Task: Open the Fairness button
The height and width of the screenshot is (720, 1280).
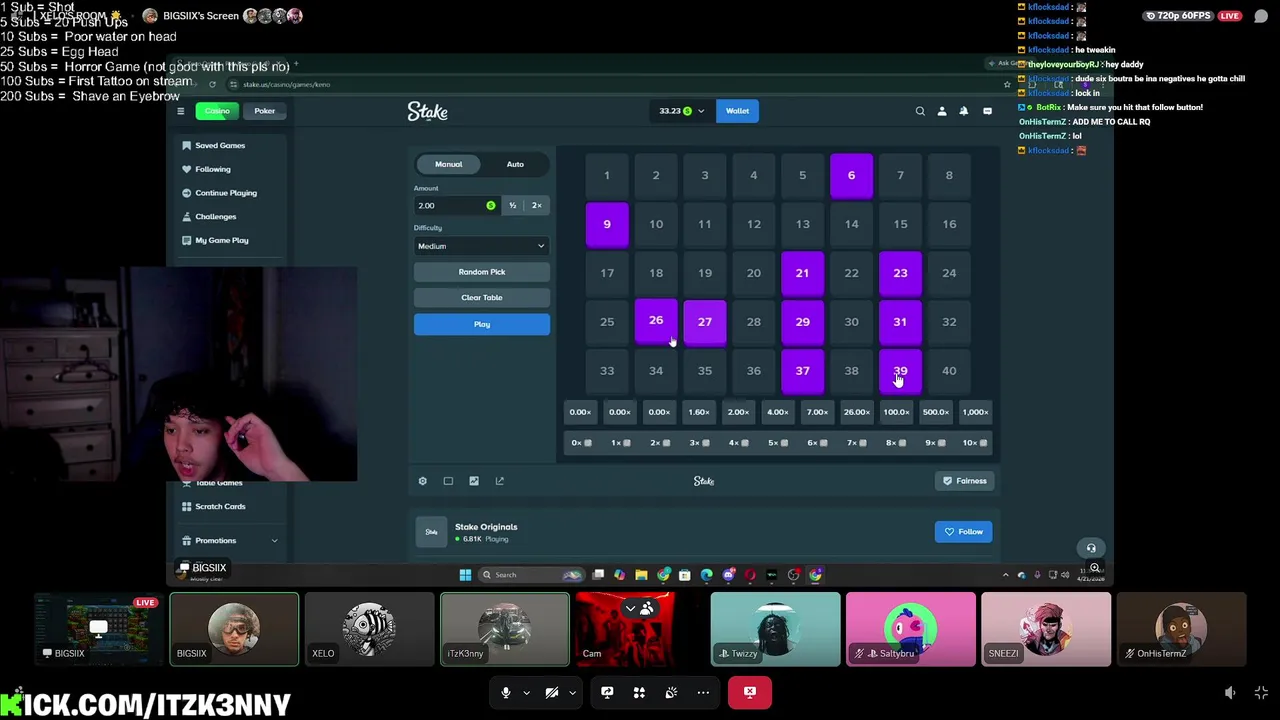Action: pos(964,481)
